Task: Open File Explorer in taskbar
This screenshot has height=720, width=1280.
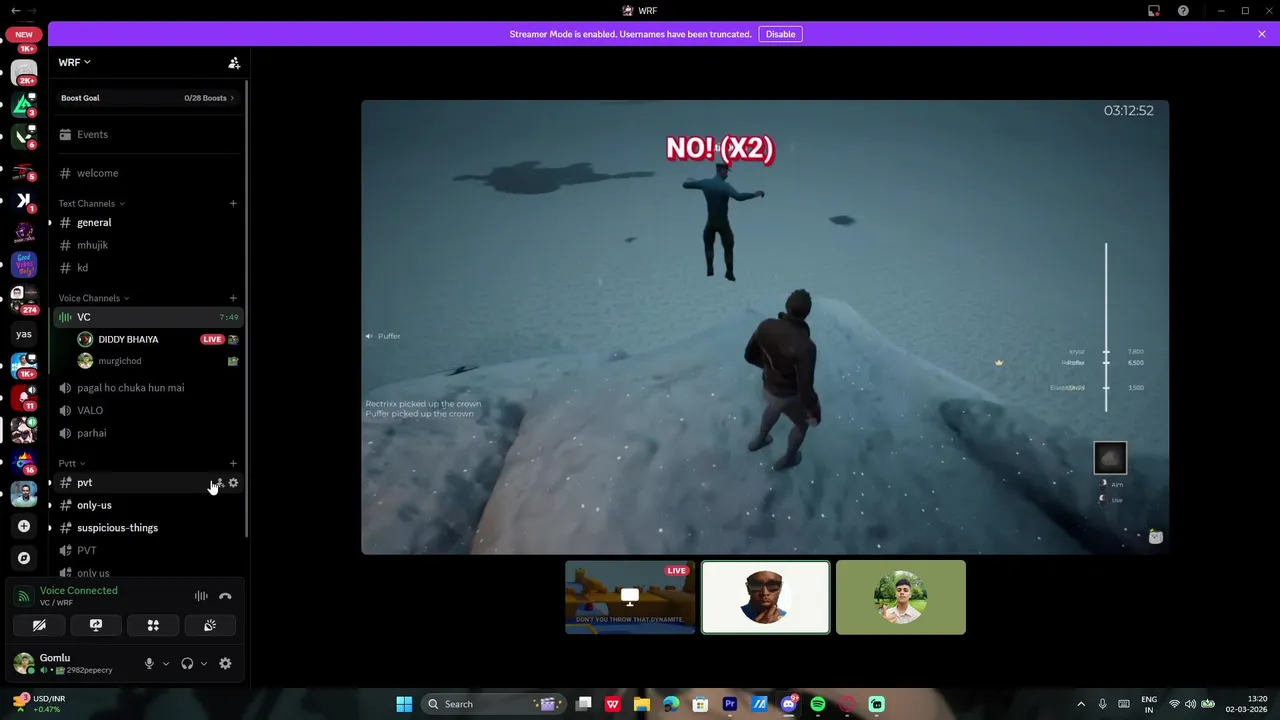Action: tap(642, 704)
